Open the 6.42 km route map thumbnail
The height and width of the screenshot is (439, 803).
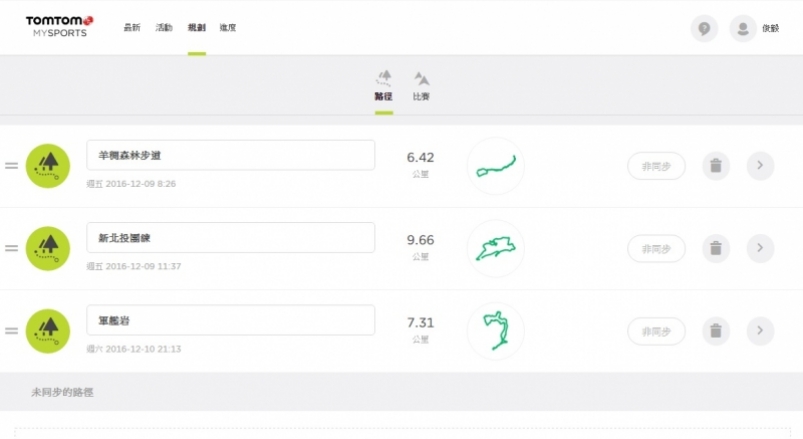[495, 166]
